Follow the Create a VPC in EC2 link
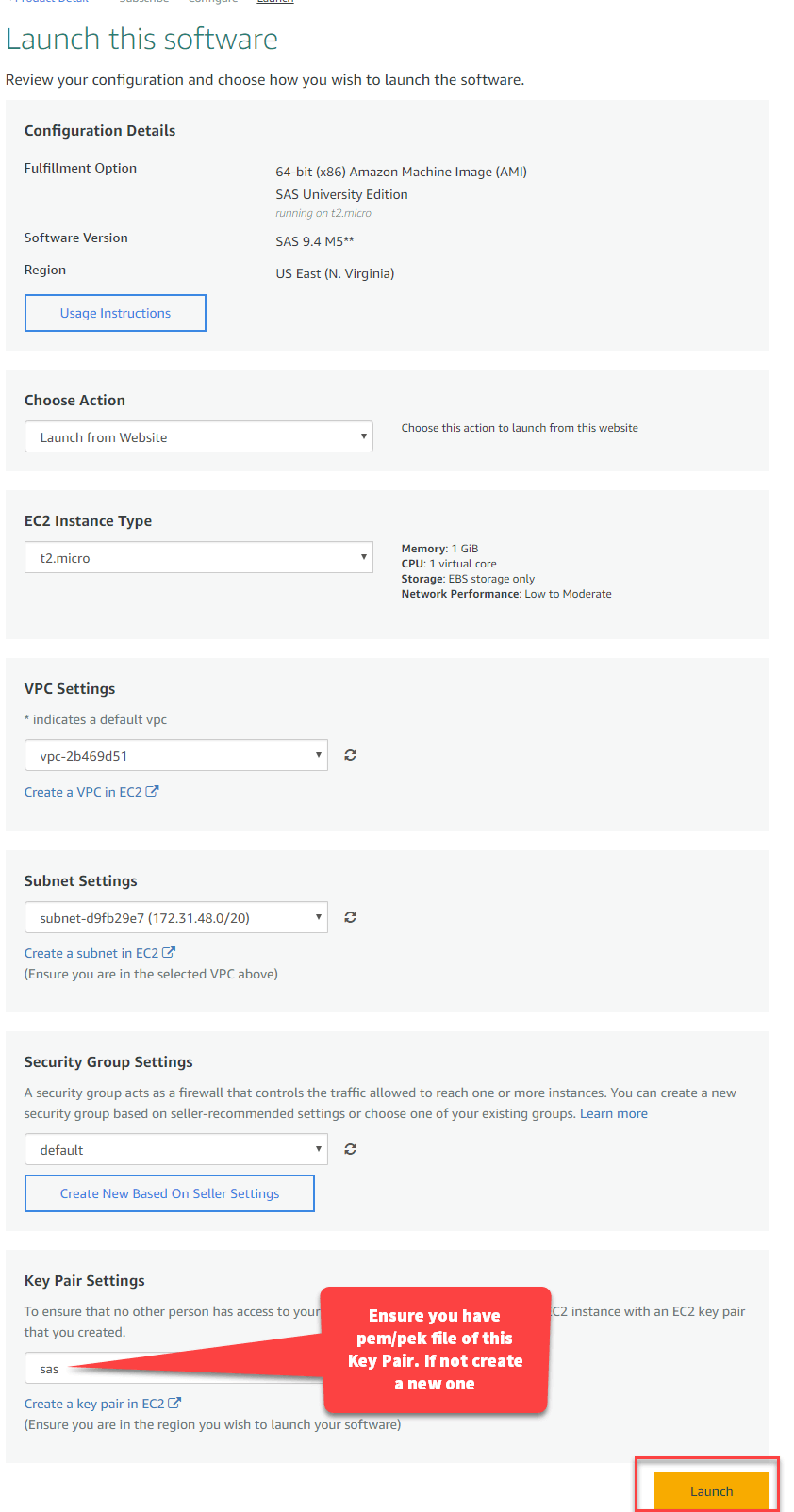 tap(83, 792)
